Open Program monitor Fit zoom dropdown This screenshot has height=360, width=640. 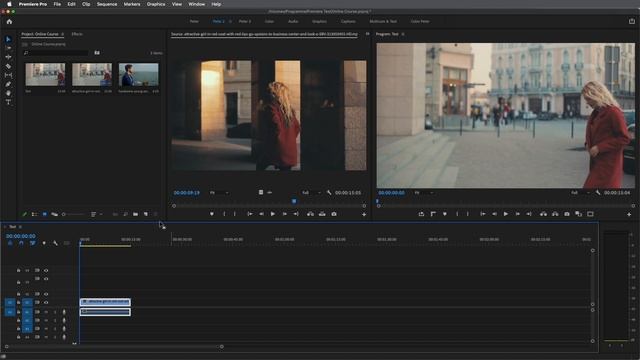pos(424,193)
